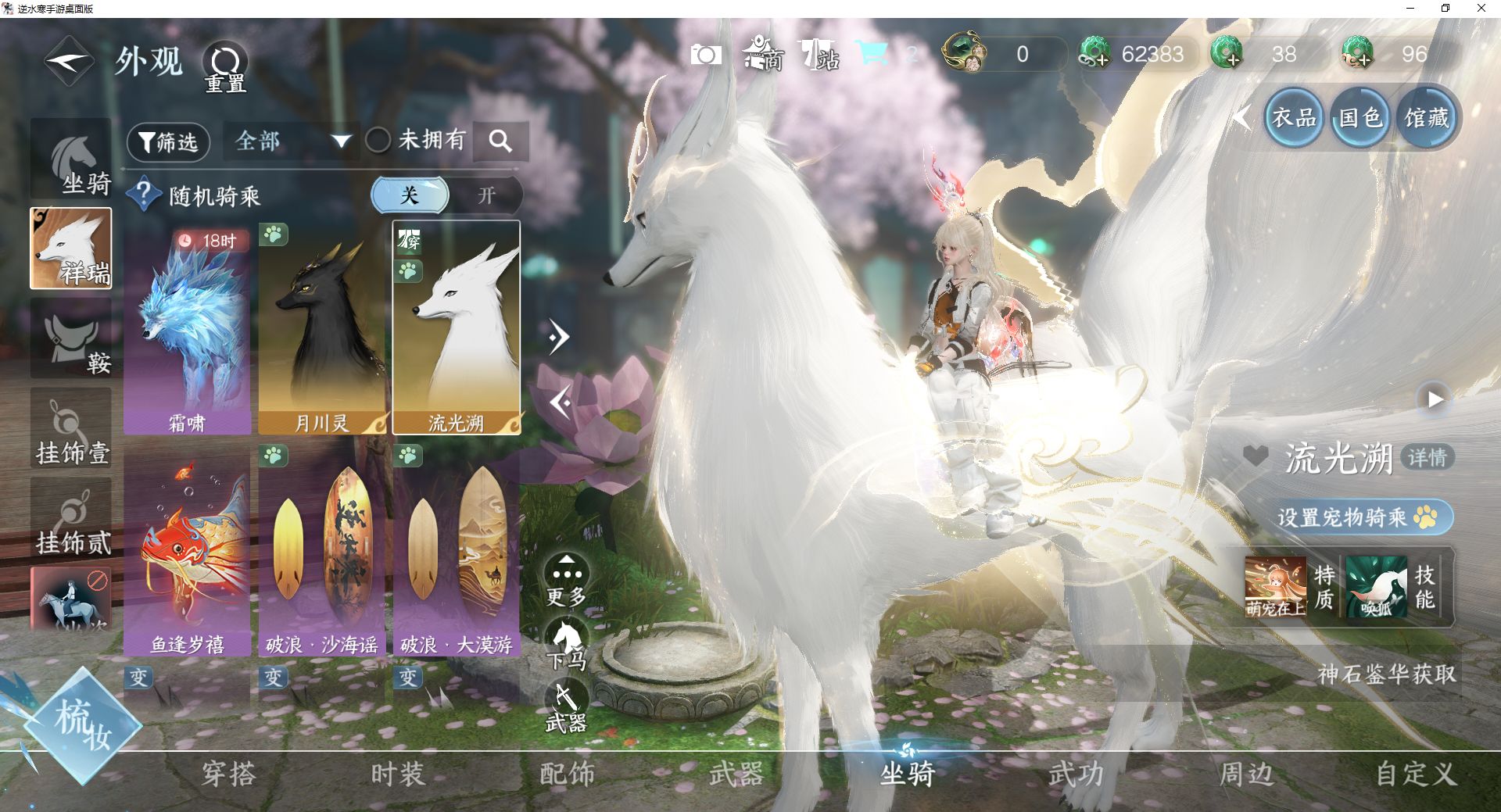Select the 祥瑞 fox category icon
Screen dimensions: 1501x812
click(71, 249)
